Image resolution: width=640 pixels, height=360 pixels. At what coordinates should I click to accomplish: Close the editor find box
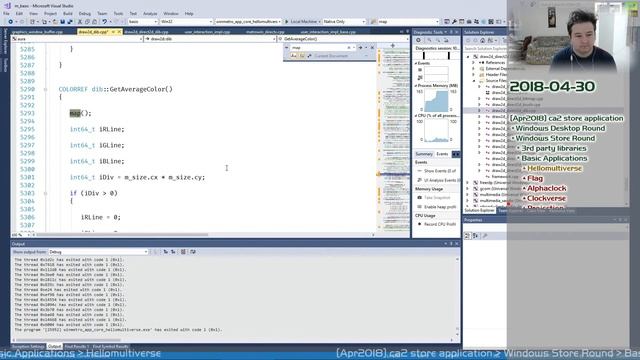[x=372, y=48]
